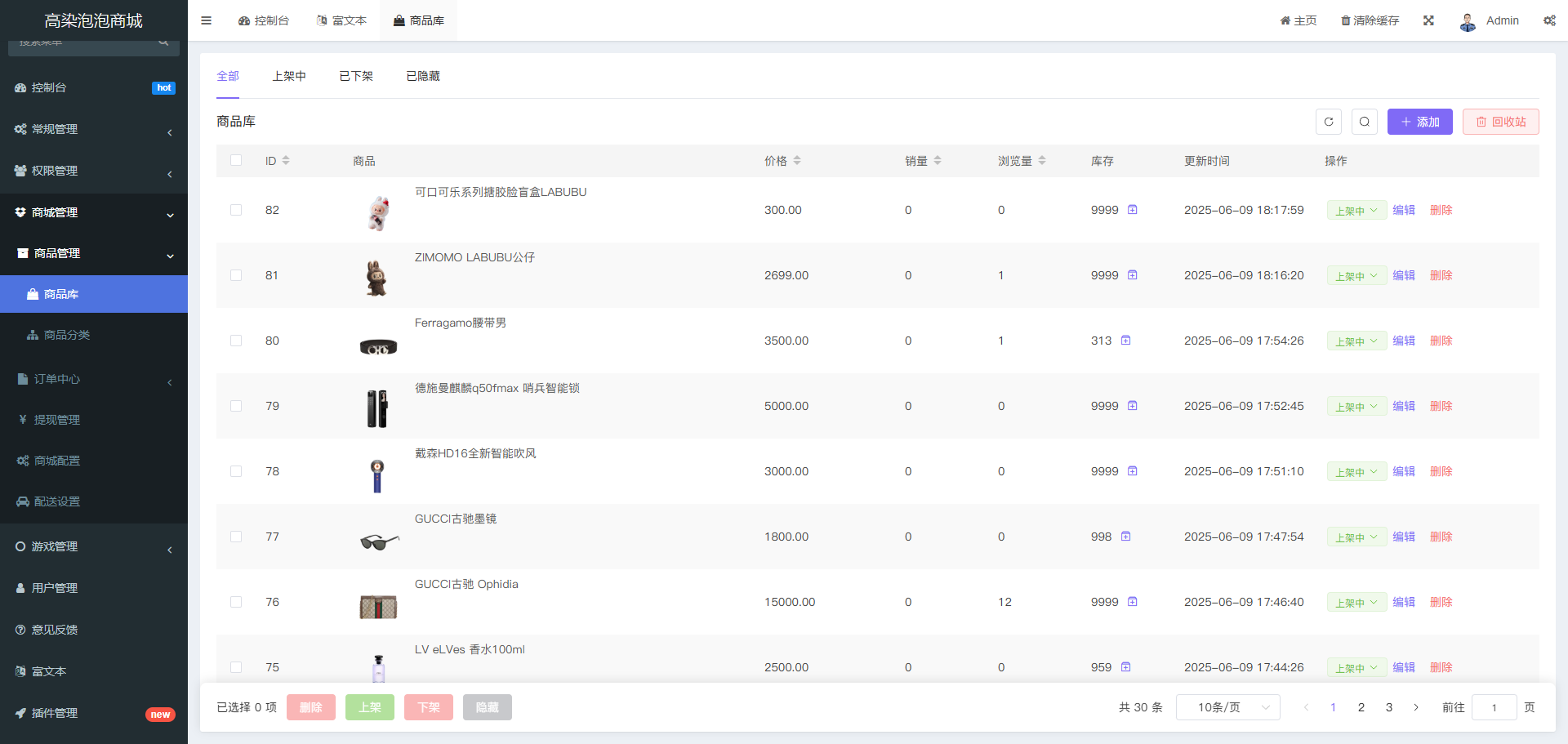Sort by ID using the sort arrows
Screen dimensions: 1568x744
pyautogui.click(x=286, y=161)
